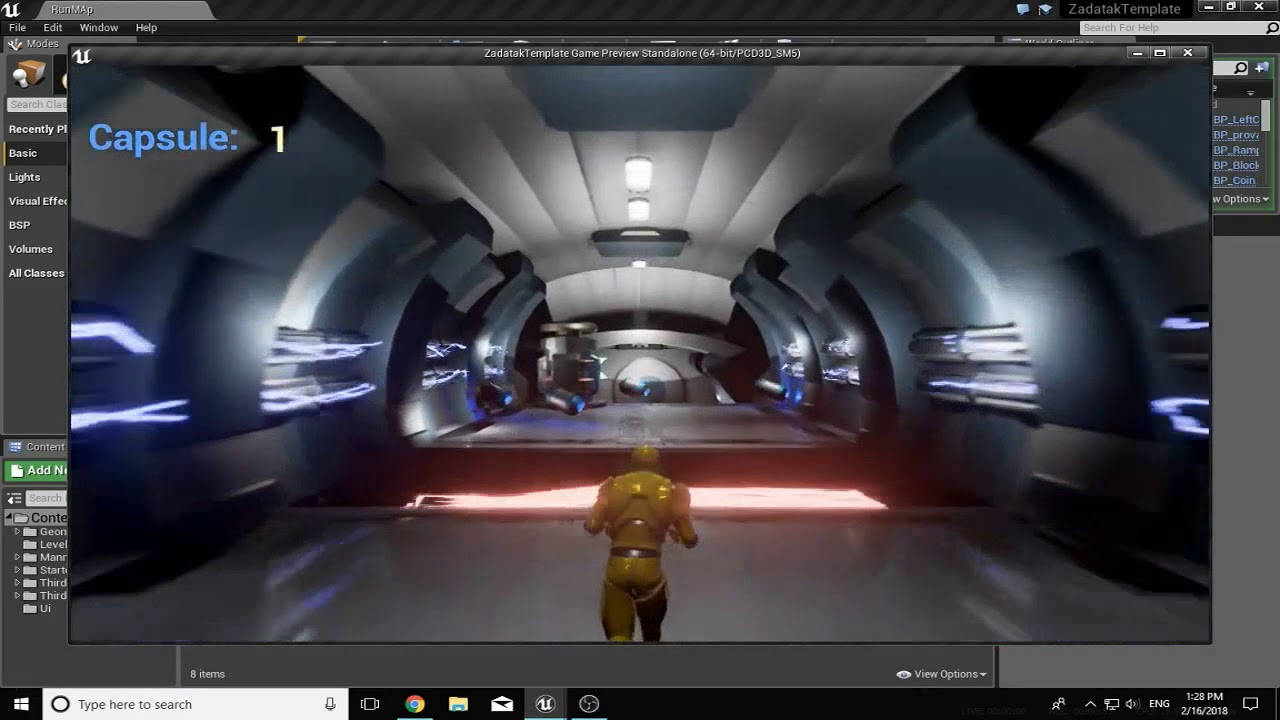Select the Place mode cube icon

[29, 76]
